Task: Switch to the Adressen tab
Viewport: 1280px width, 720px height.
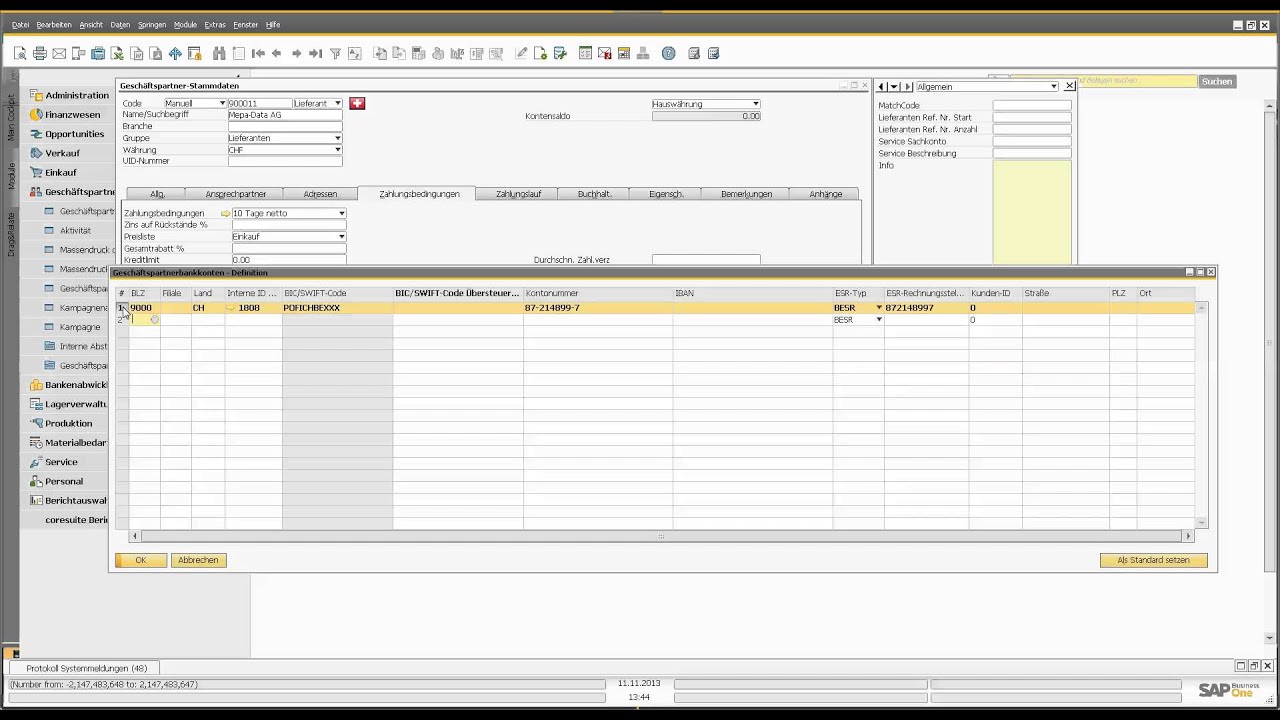Action: [x=320, y=194]
